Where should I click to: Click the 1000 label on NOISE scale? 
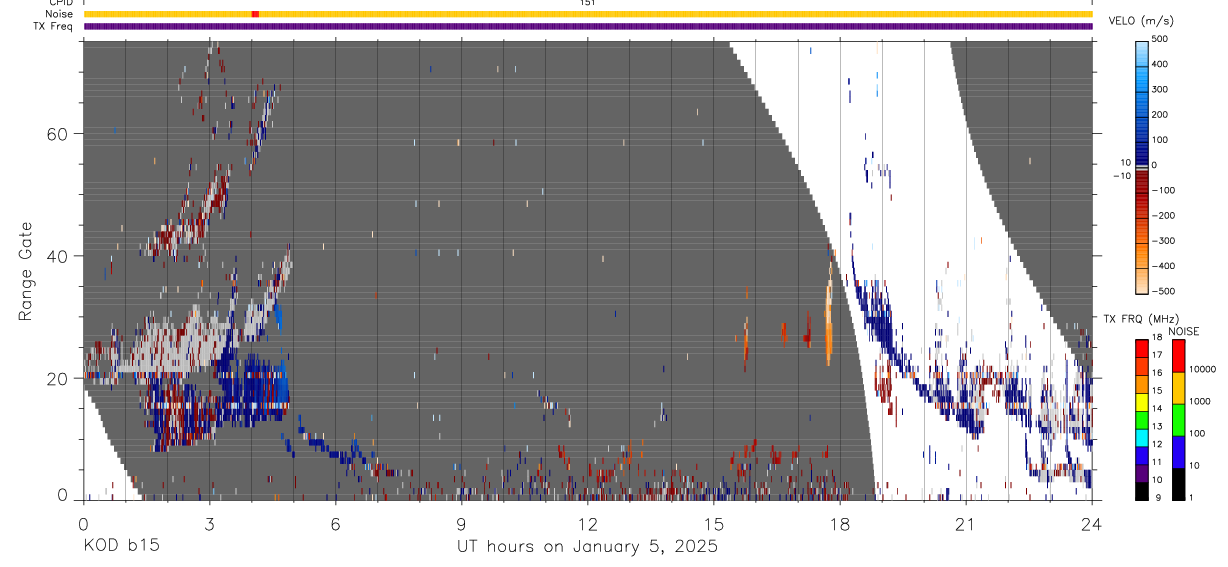tap(1199, 401)
